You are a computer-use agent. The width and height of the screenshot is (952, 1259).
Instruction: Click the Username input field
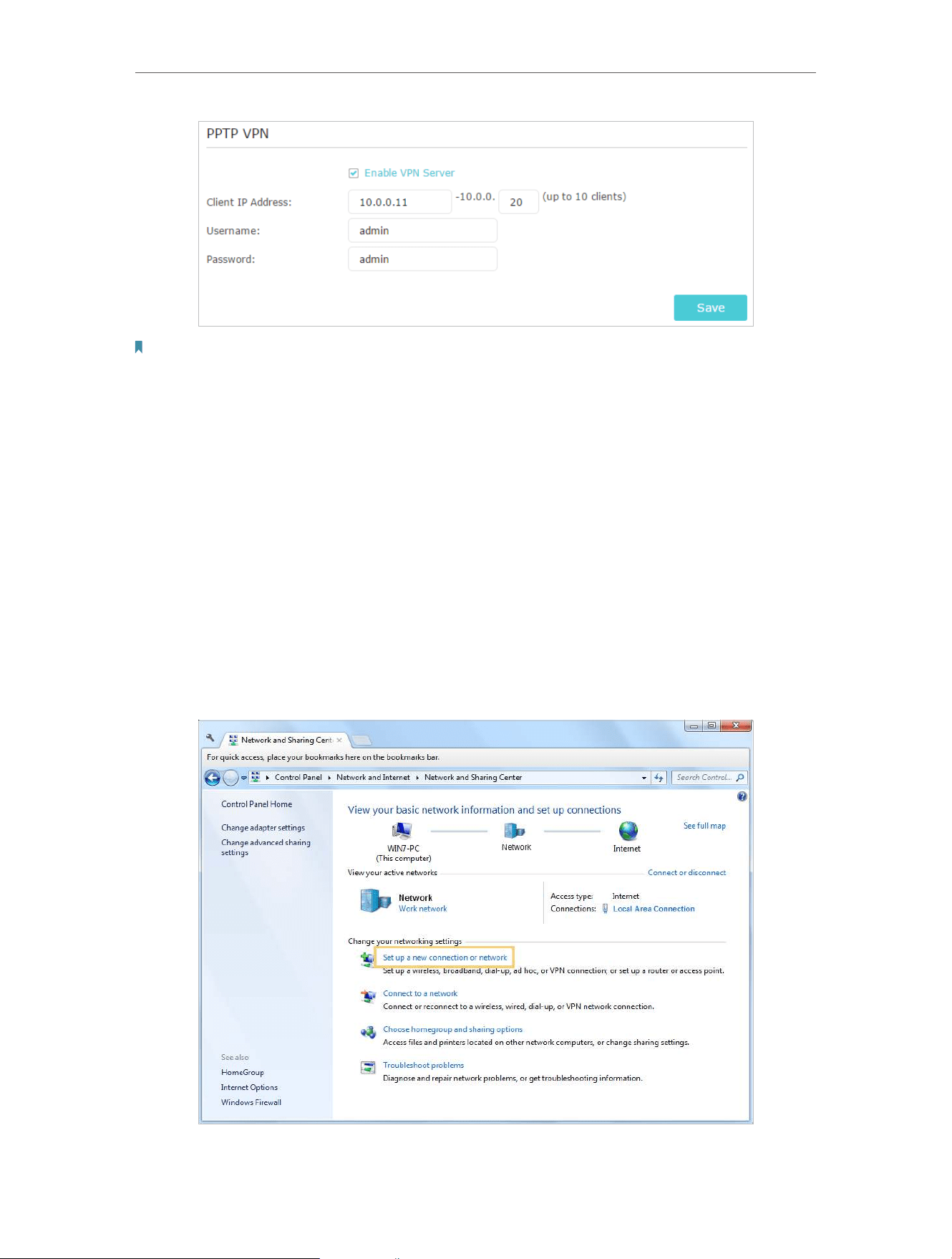[422, 231]
